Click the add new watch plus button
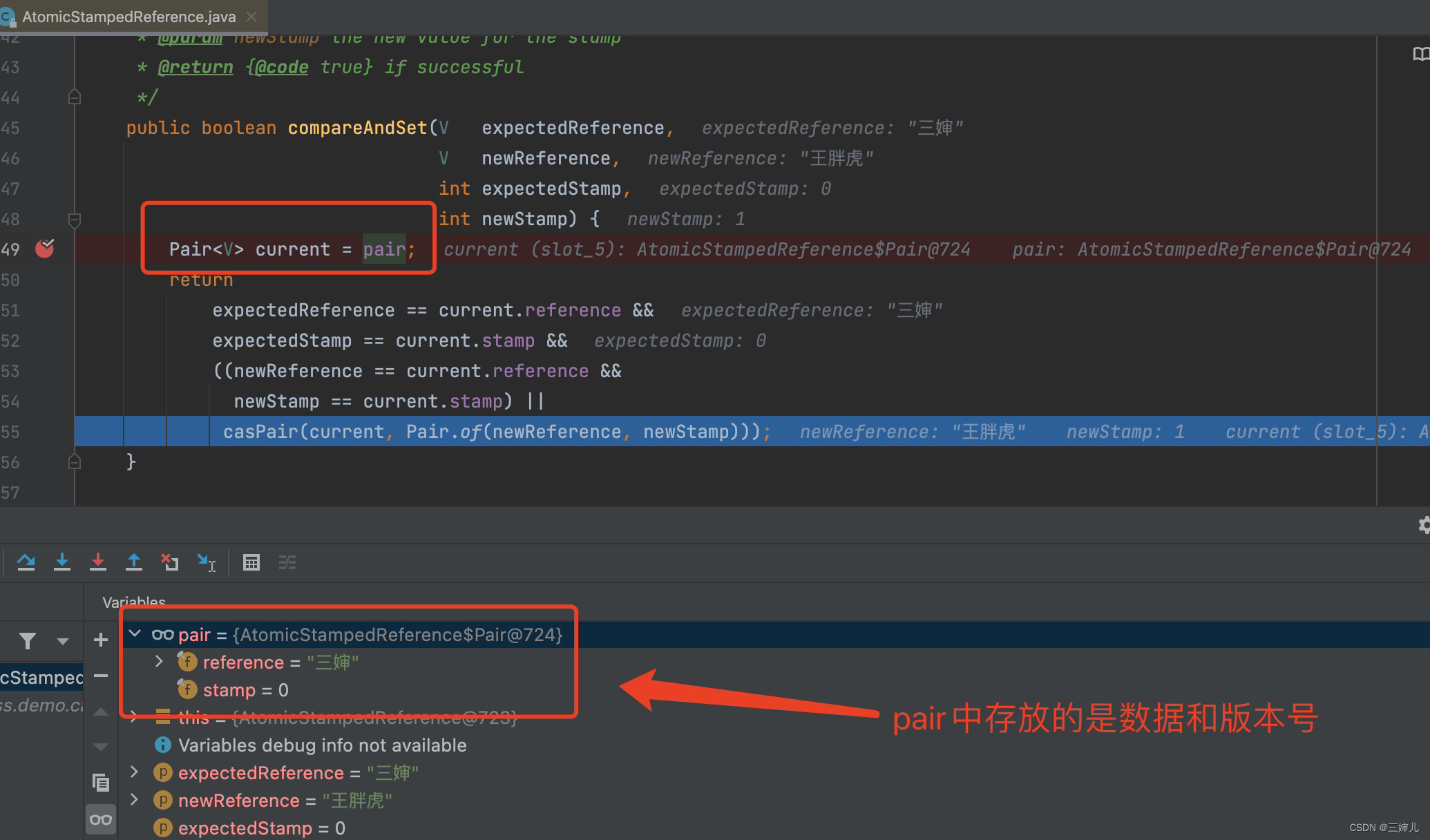The image size is (1430, 840). tap(101, 640)
